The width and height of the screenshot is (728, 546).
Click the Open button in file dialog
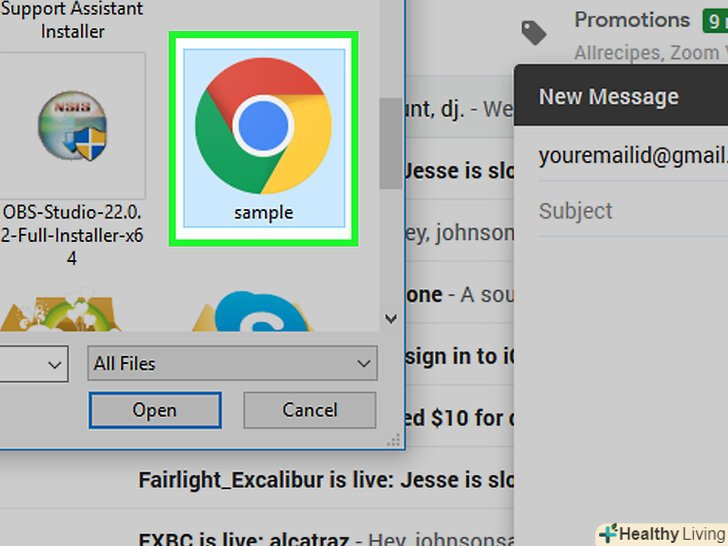(155, 410)
